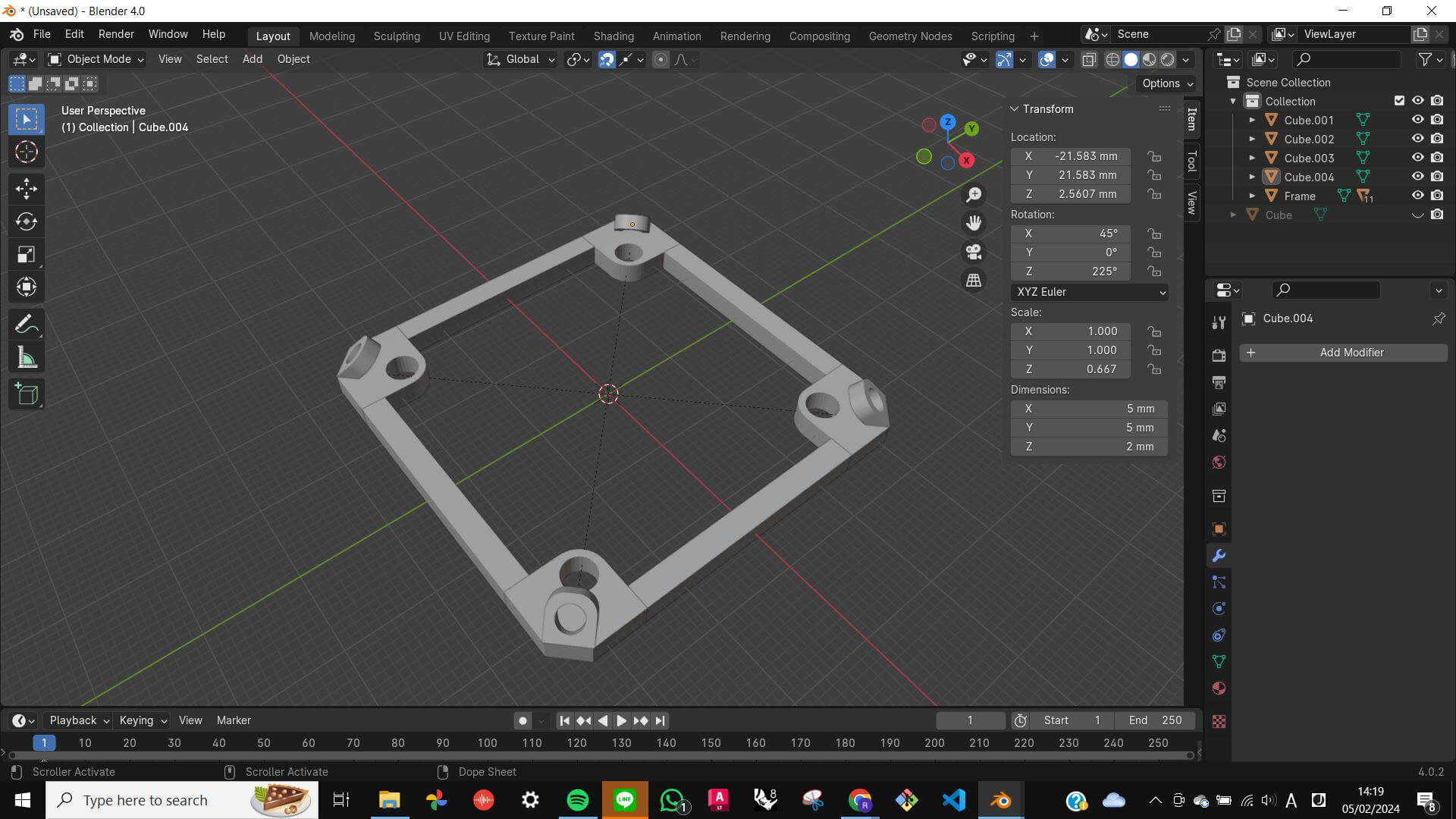Pick the Annotate tool

coord(27,325)
